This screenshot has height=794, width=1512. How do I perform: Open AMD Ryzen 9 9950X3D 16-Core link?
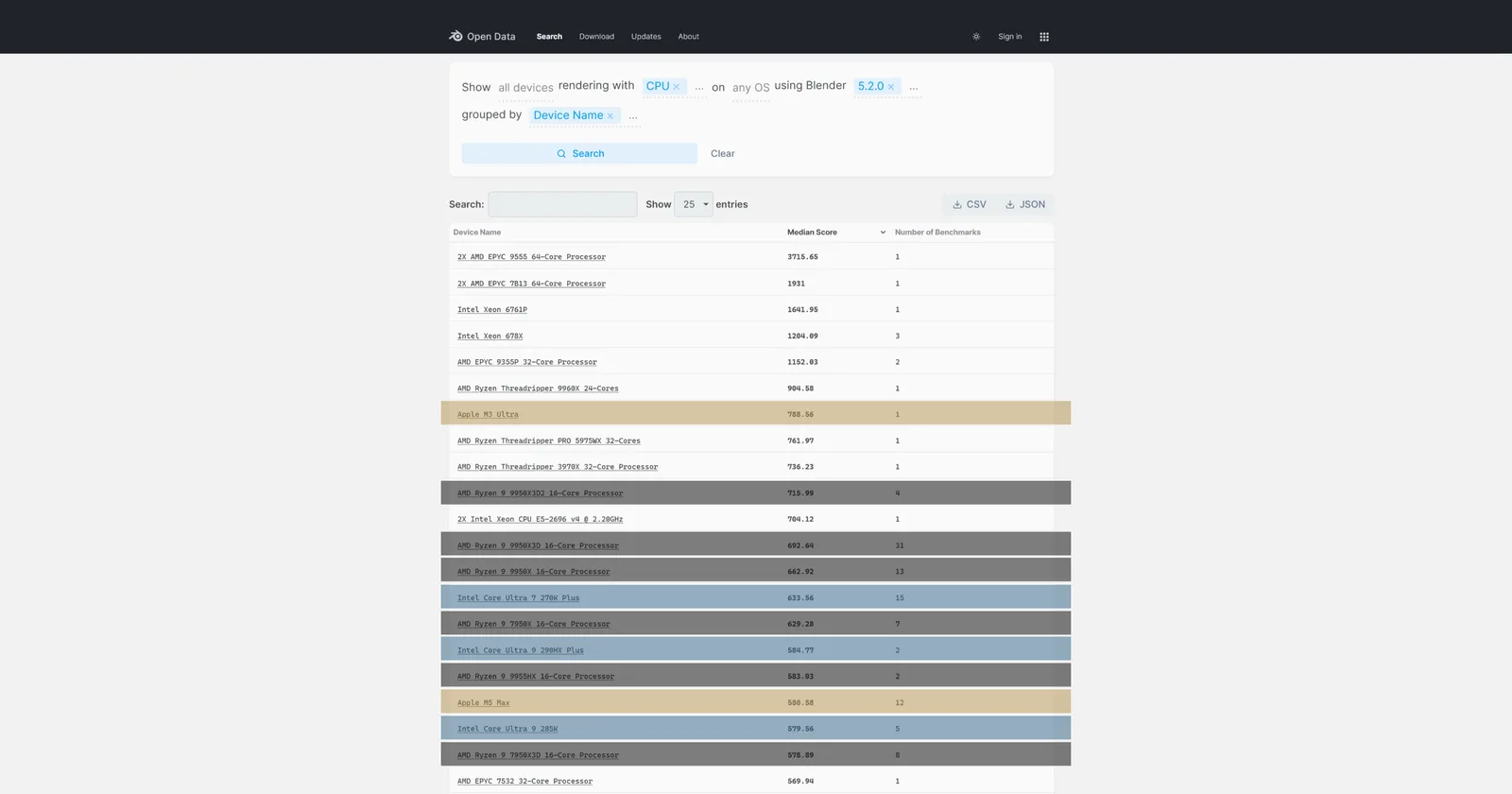538,546
